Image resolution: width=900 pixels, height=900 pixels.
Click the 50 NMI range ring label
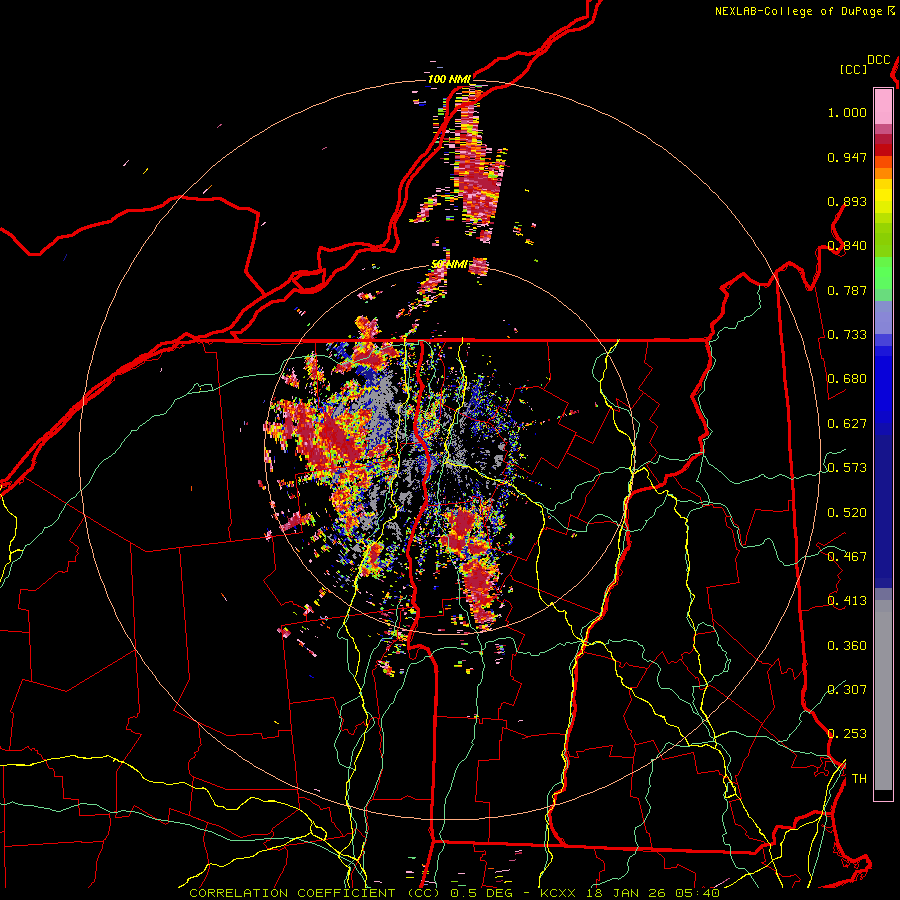click(449, 265)
